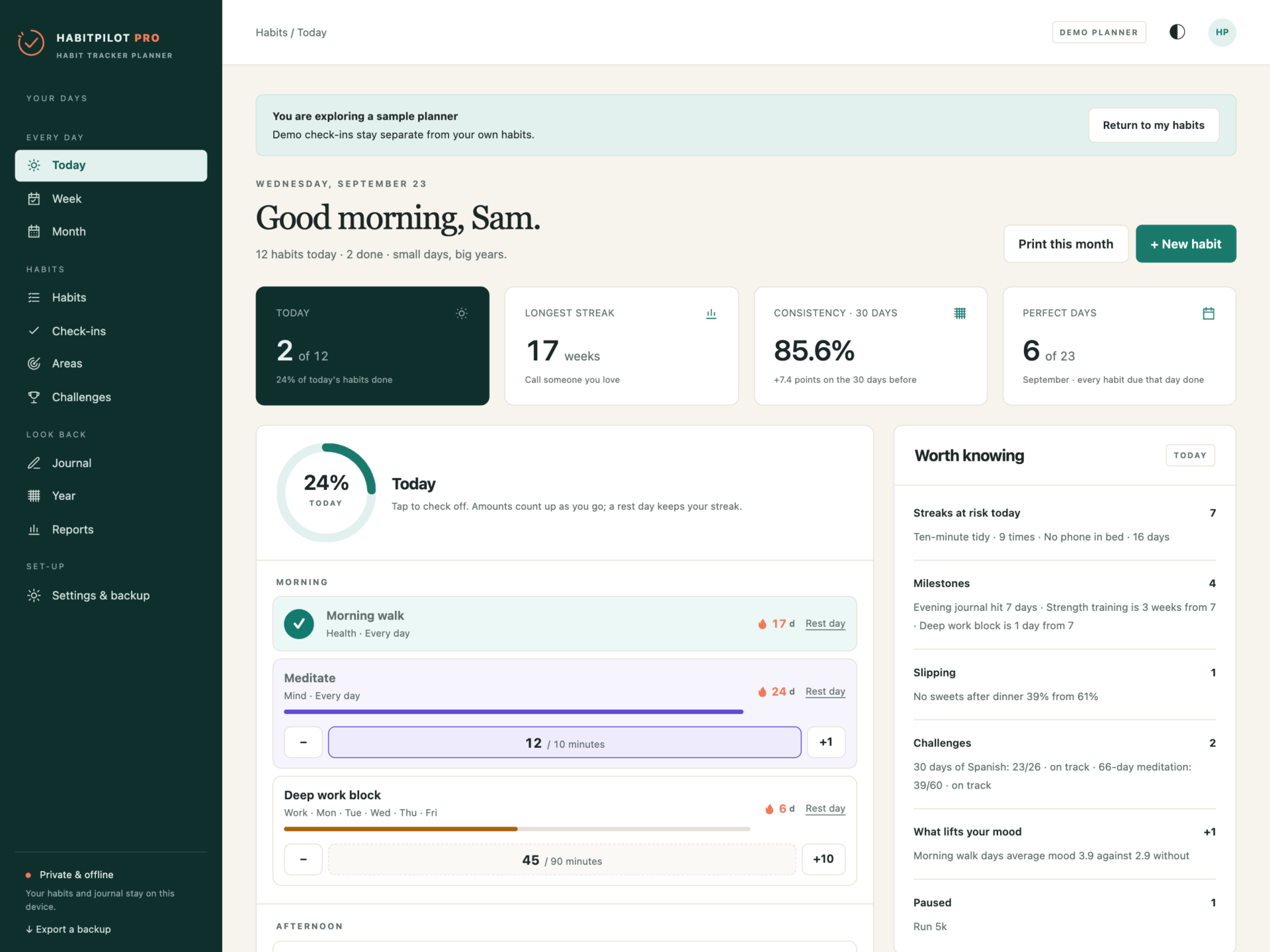Click the HabitPilot Pro logo icon
The image size is (1270, 952).
point(31,43)
